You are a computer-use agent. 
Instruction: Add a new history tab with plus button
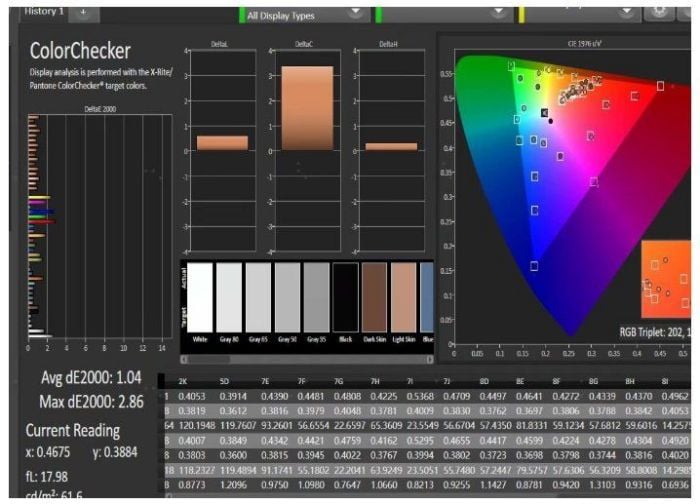point(83,12)
